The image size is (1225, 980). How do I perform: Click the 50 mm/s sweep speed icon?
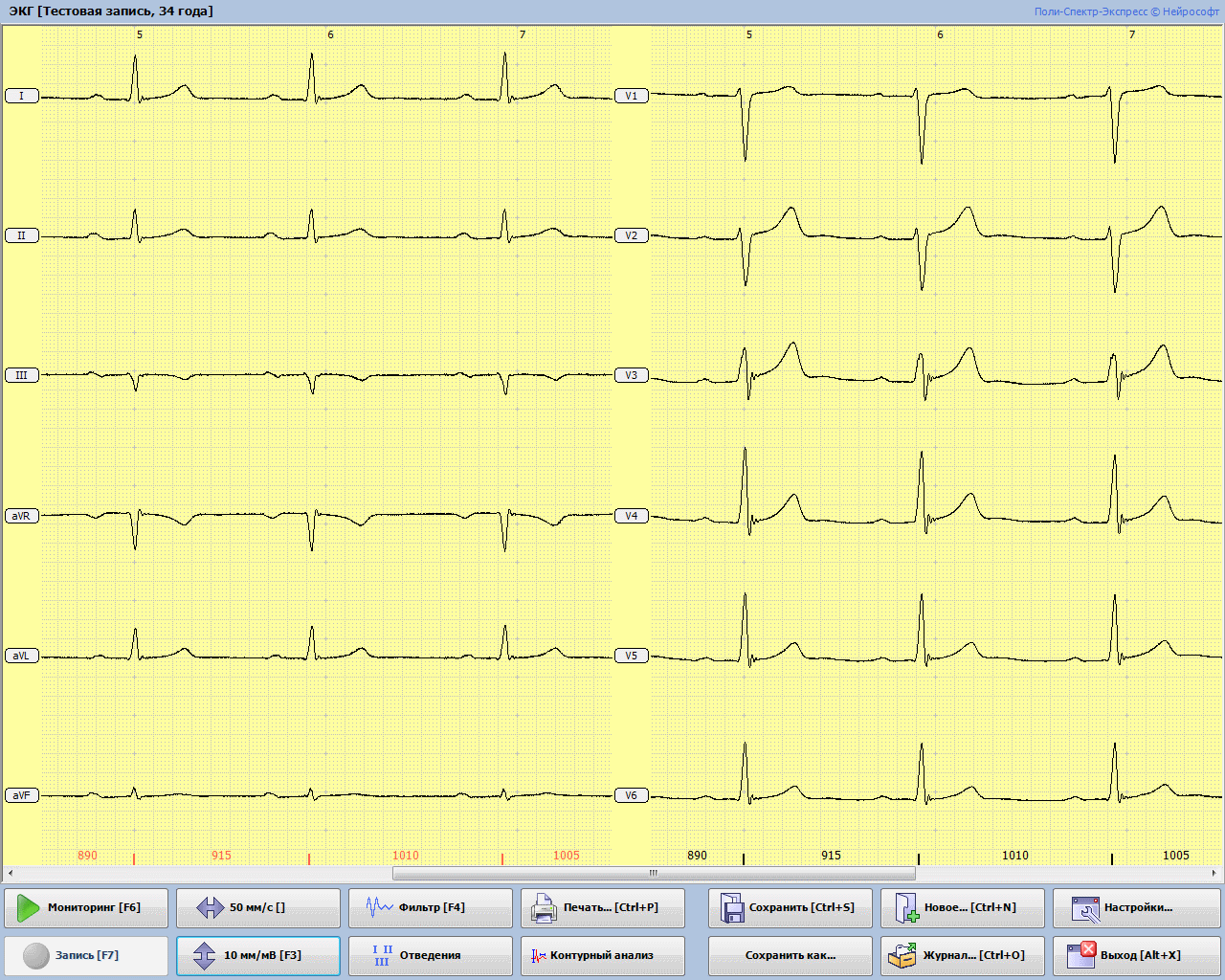210,907
